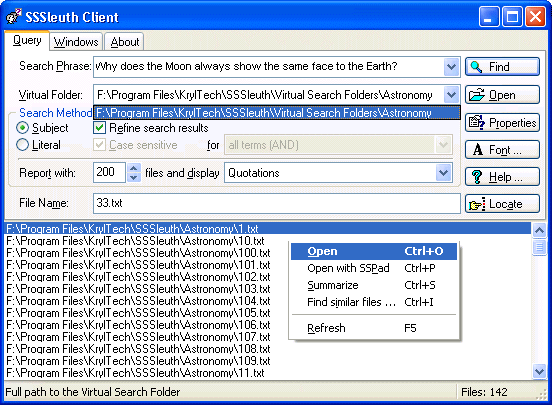
Task: Switch to the Windows tab
Action: [x=76, y=42]
